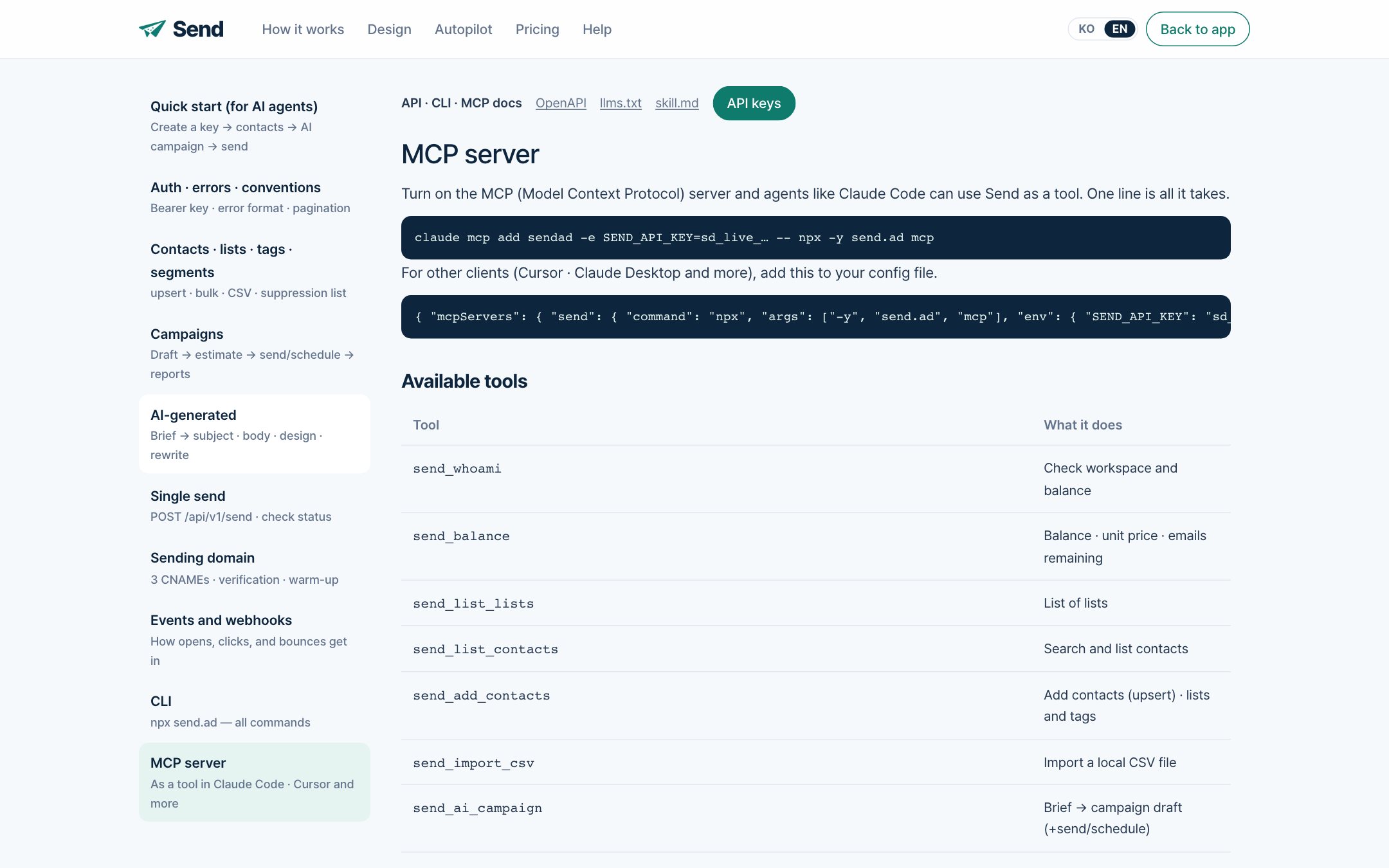Click the 'Import a local CSV file' description
The height and width of the screenshot is (868, 1389).
point(1110,763)
